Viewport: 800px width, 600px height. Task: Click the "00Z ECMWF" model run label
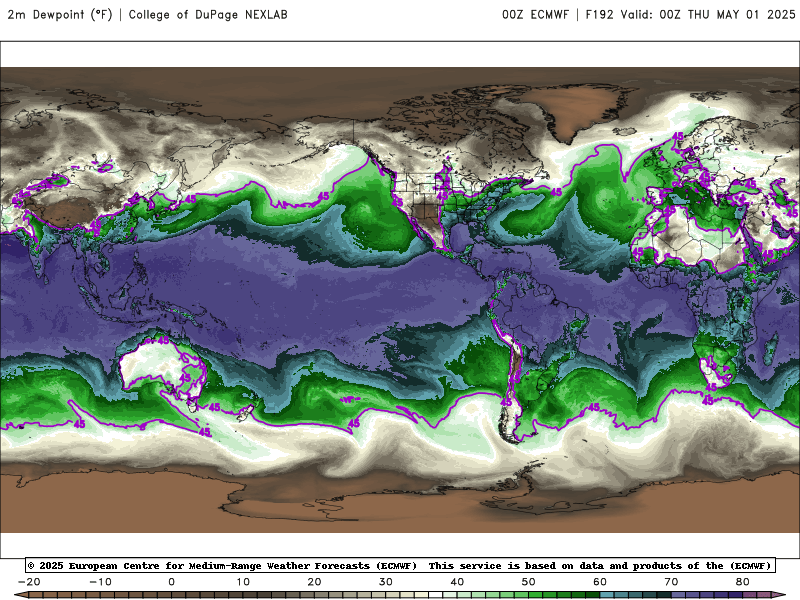point(535,15)
